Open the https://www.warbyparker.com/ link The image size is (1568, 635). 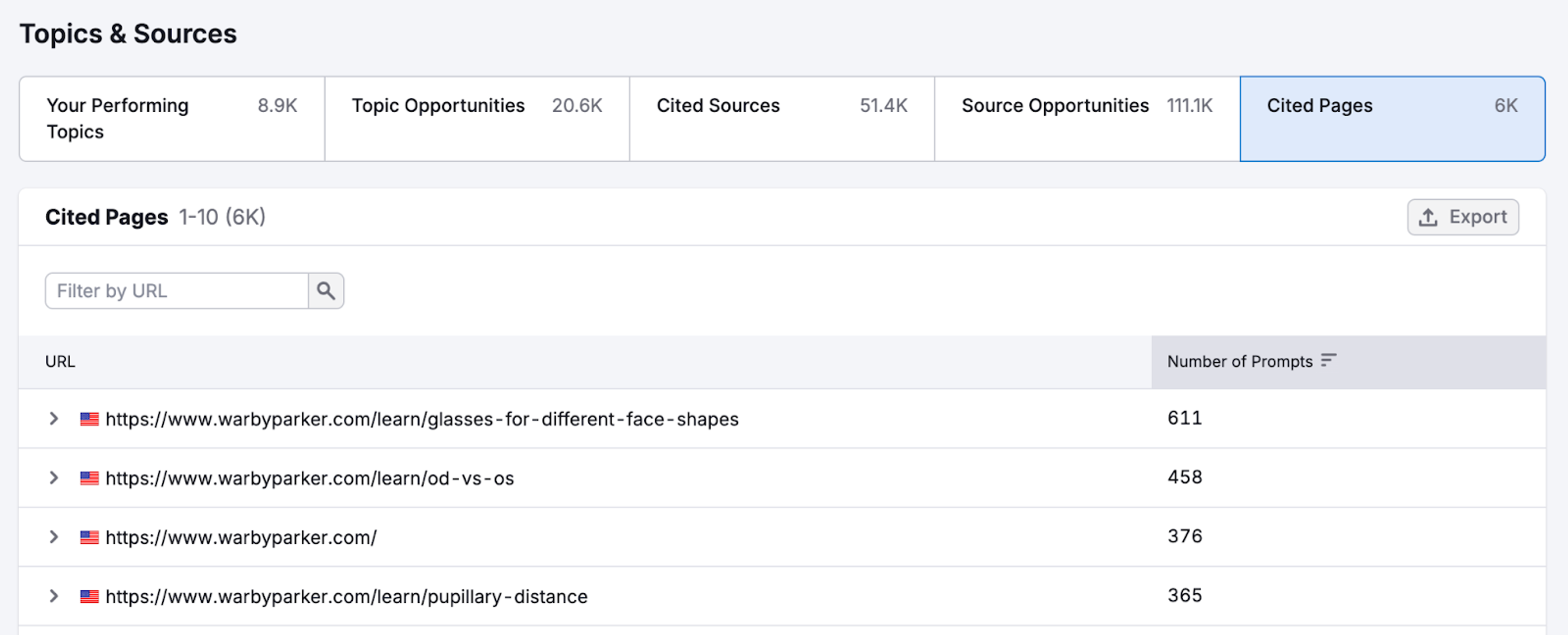[241, 537]
